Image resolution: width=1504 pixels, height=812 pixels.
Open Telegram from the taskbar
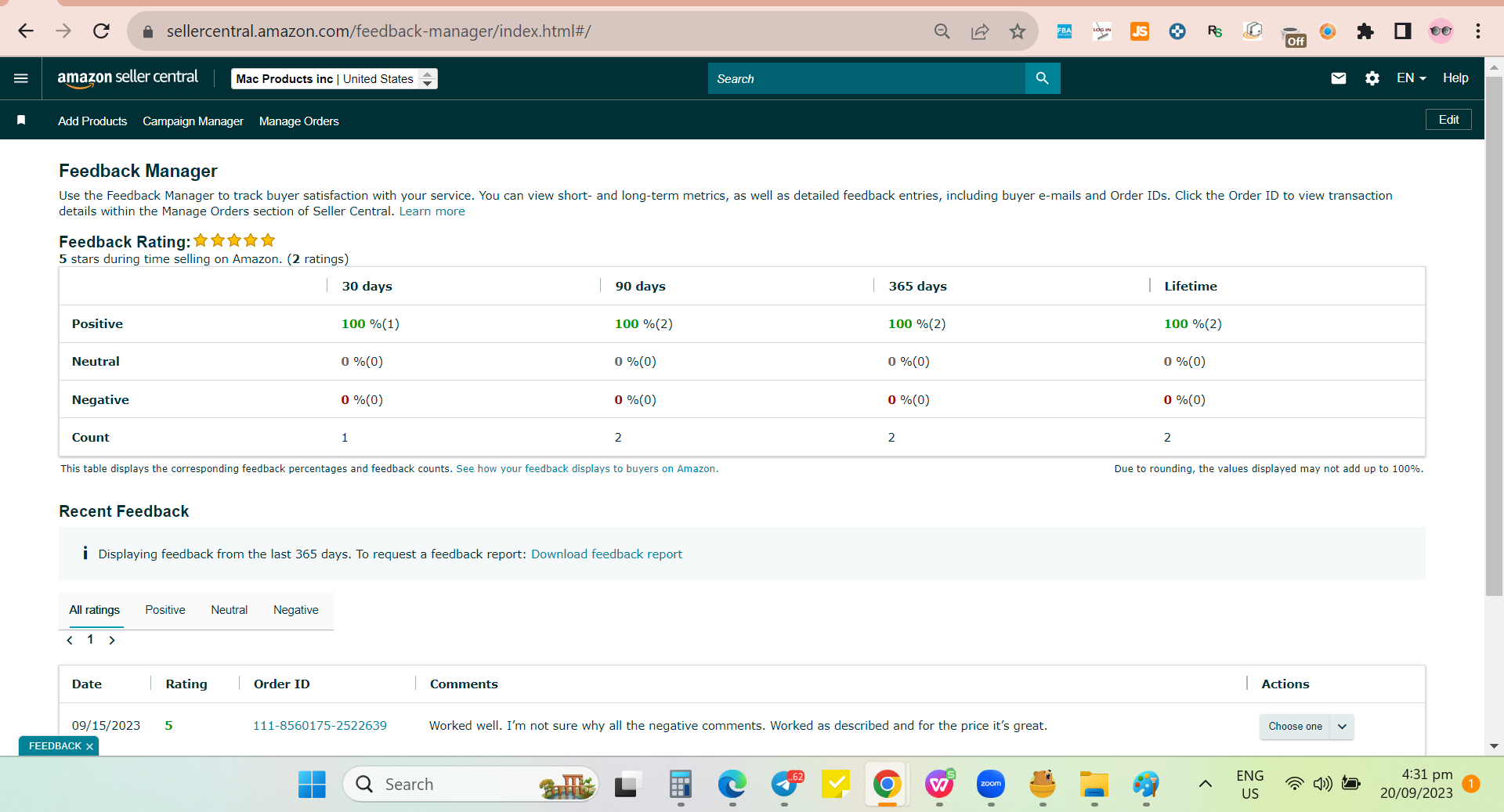(x=784, y=784)
